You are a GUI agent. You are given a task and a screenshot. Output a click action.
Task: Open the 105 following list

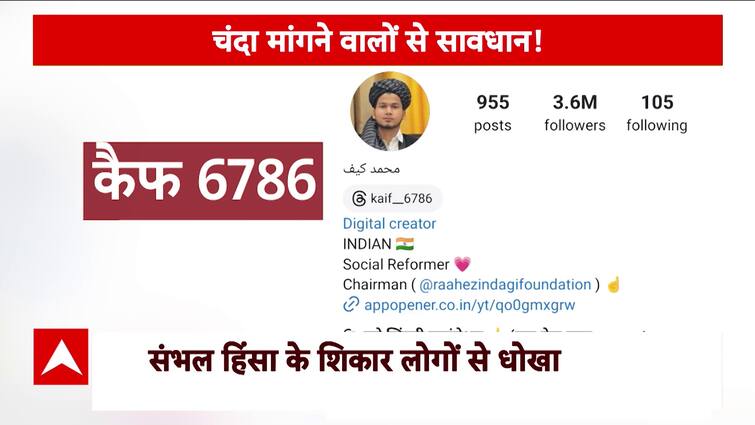657,113
